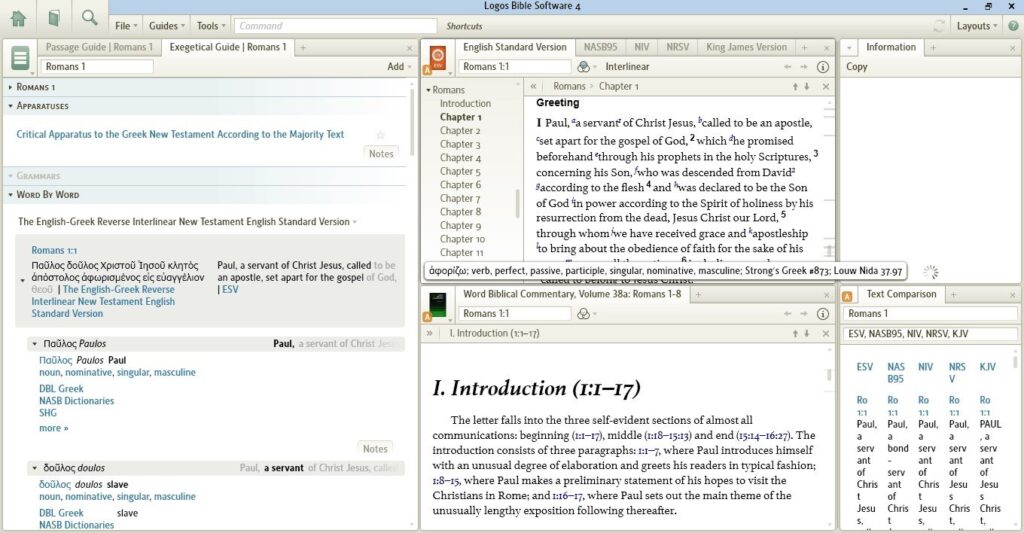Show ESV resource information icon
The height and width of the screenshot is (533, 1024).
[823, 67]
